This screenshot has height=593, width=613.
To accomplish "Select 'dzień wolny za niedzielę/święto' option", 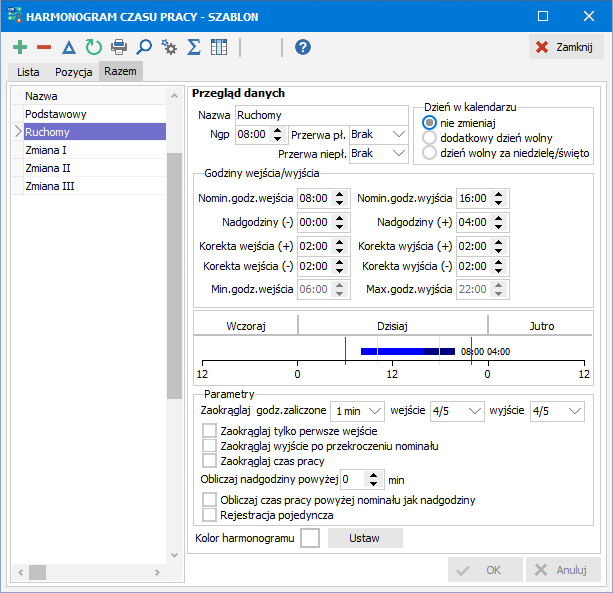I will [429, 153].
